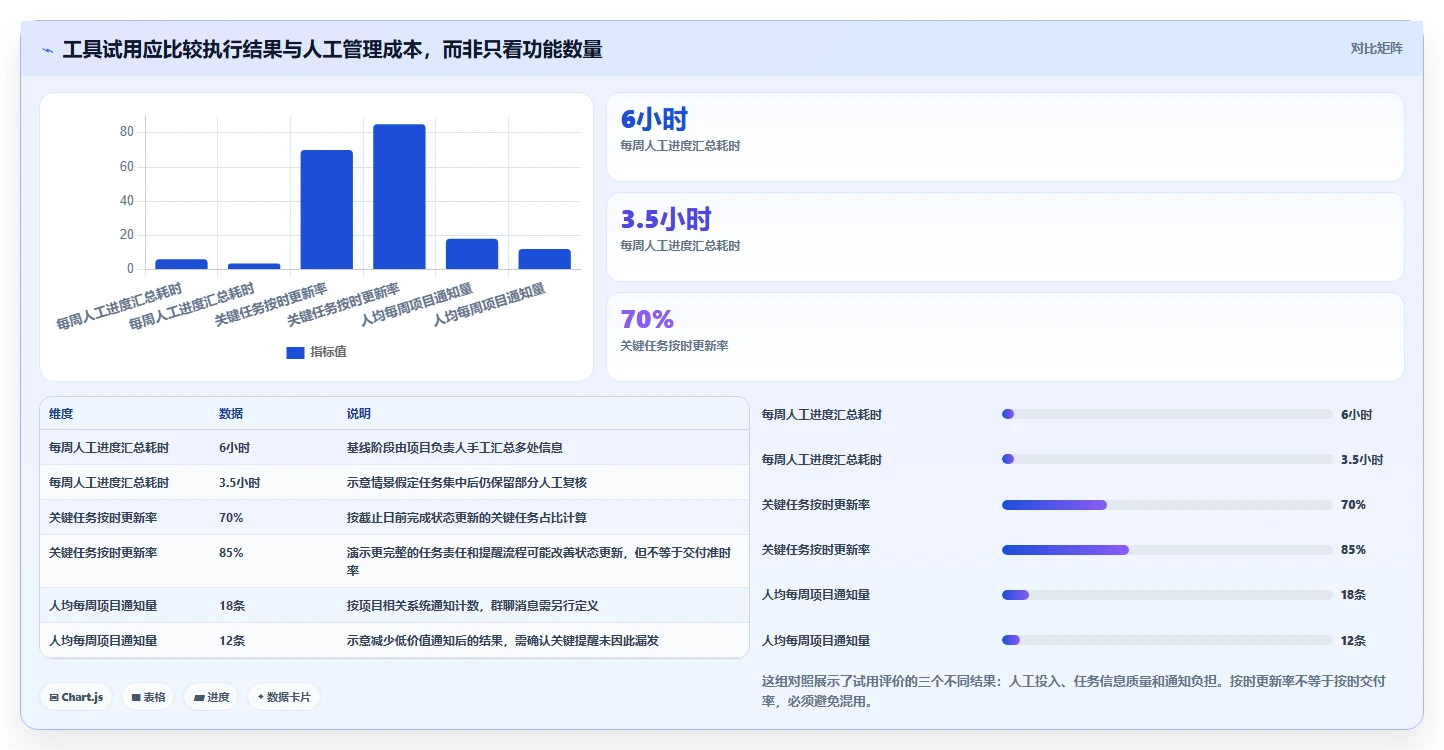Click the lightning icon beside the page title
Image resolution: width=1444 pixels, height=750 pixels.
point(47,50)
